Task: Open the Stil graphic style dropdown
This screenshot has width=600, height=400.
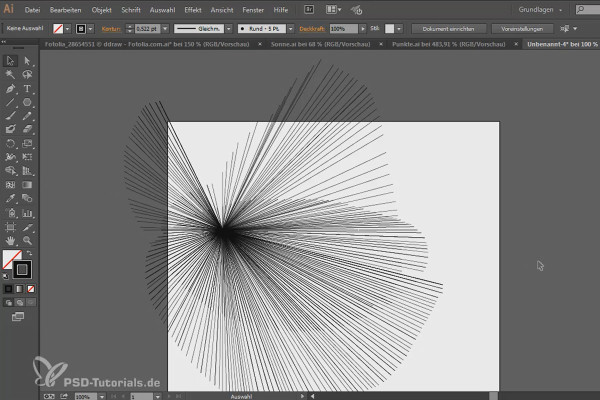Action: pyautogui.click(x=399, y=29)
